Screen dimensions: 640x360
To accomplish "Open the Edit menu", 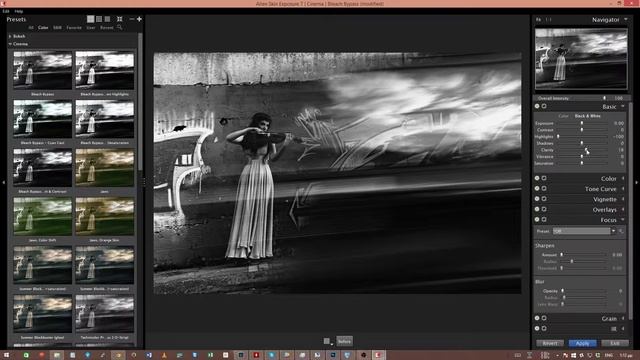I will tap(6, 11).
